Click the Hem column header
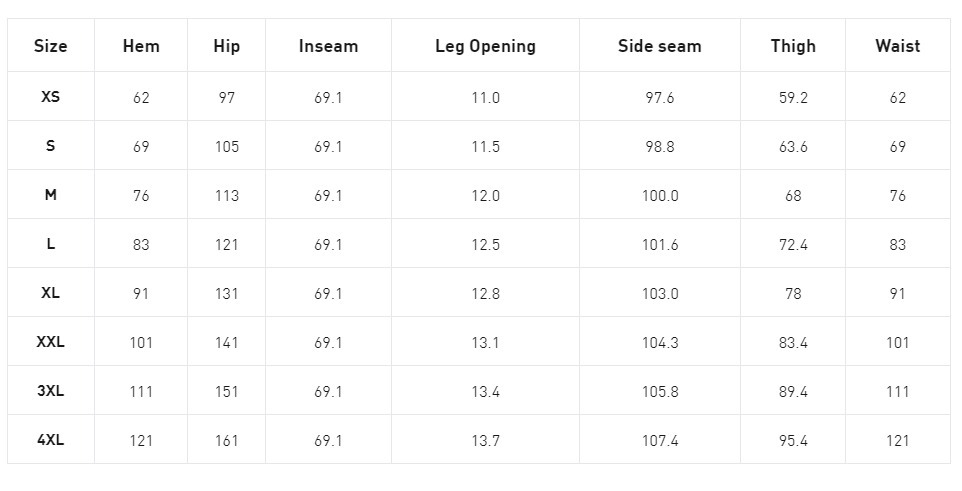The height and width of the screenshot is (491, 962). (141, 46)
